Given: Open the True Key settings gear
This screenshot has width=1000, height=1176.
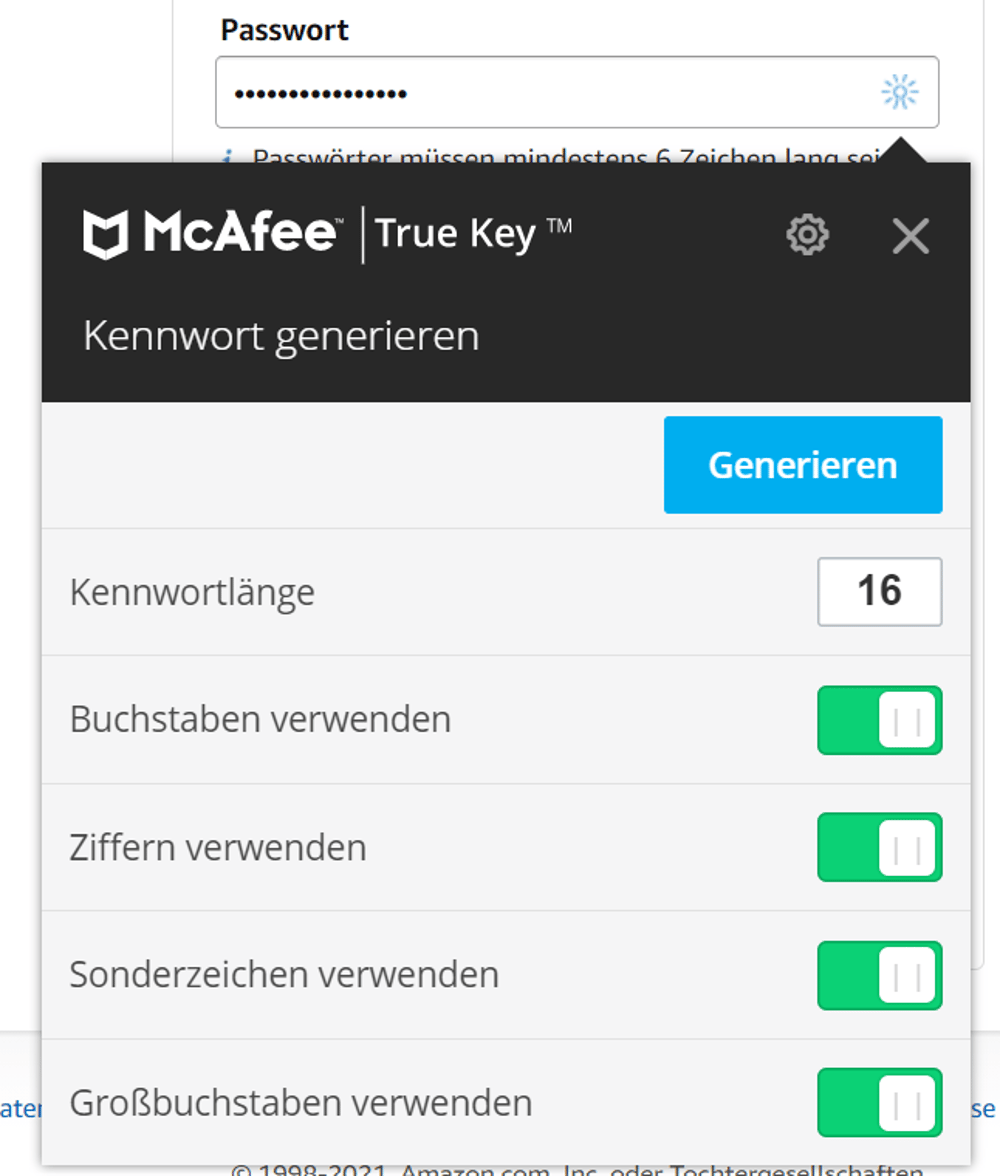Looking at the screenshot, I should 809,236.
